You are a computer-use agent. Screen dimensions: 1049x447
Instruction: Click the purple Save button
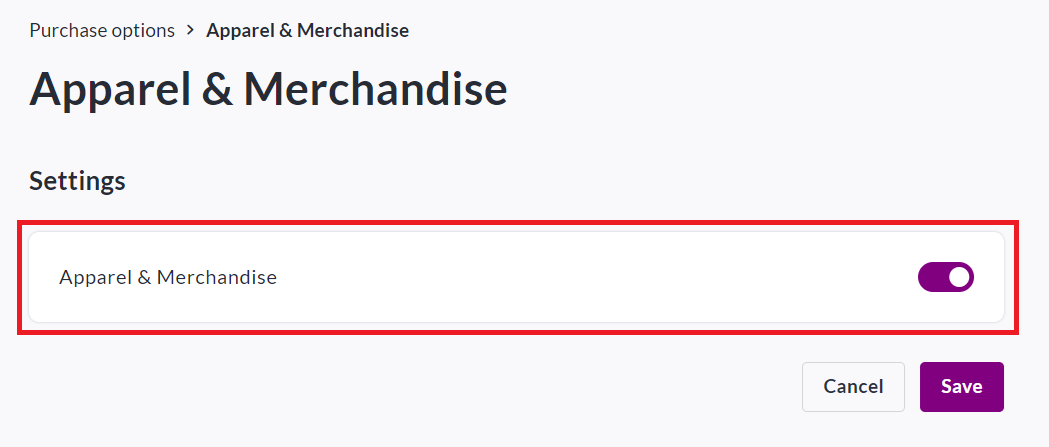[x=961, y=386]
